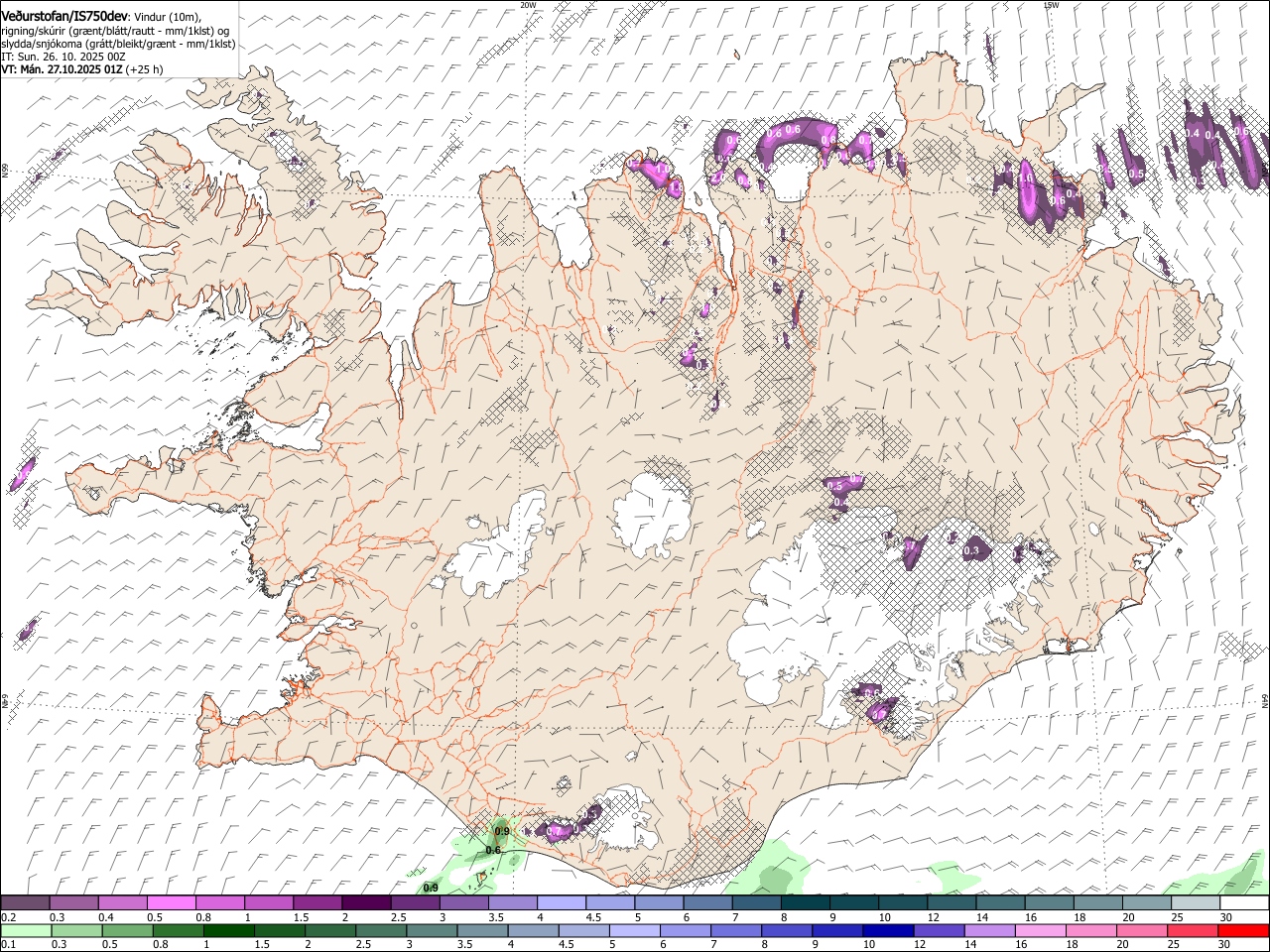Select the upper legend swatch labeled 10

coord(904,903)
